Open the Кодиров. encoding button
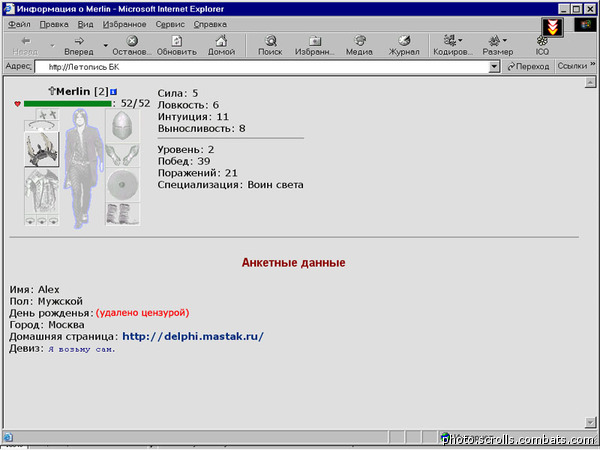The height and width of the screenshot is (450, 600). click(x=453, y=46)
